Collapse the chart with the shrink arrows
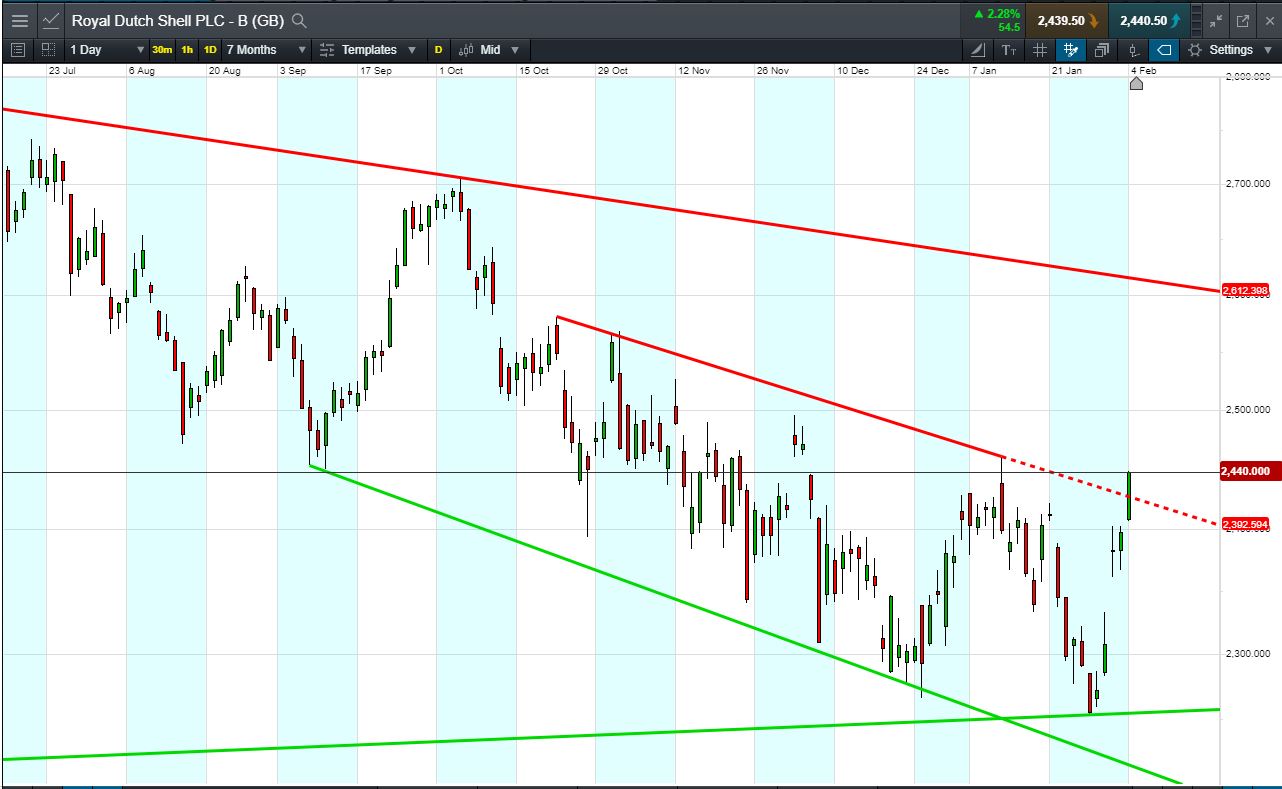 point(1216,20)
